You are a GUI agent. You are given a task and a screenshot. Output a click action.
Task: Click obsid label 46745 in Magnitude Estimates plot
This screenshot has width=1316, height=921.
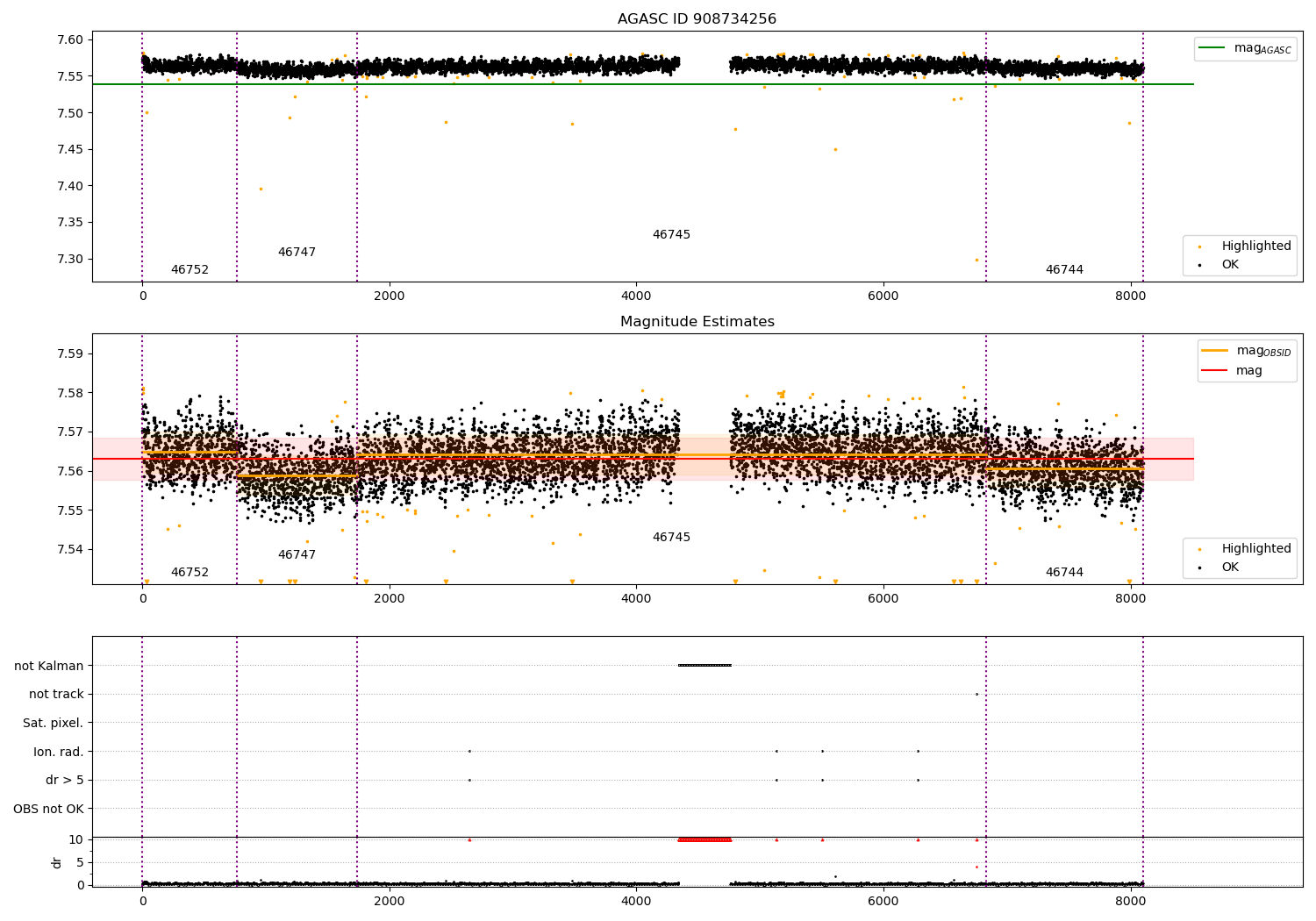[x=671, y=538]
